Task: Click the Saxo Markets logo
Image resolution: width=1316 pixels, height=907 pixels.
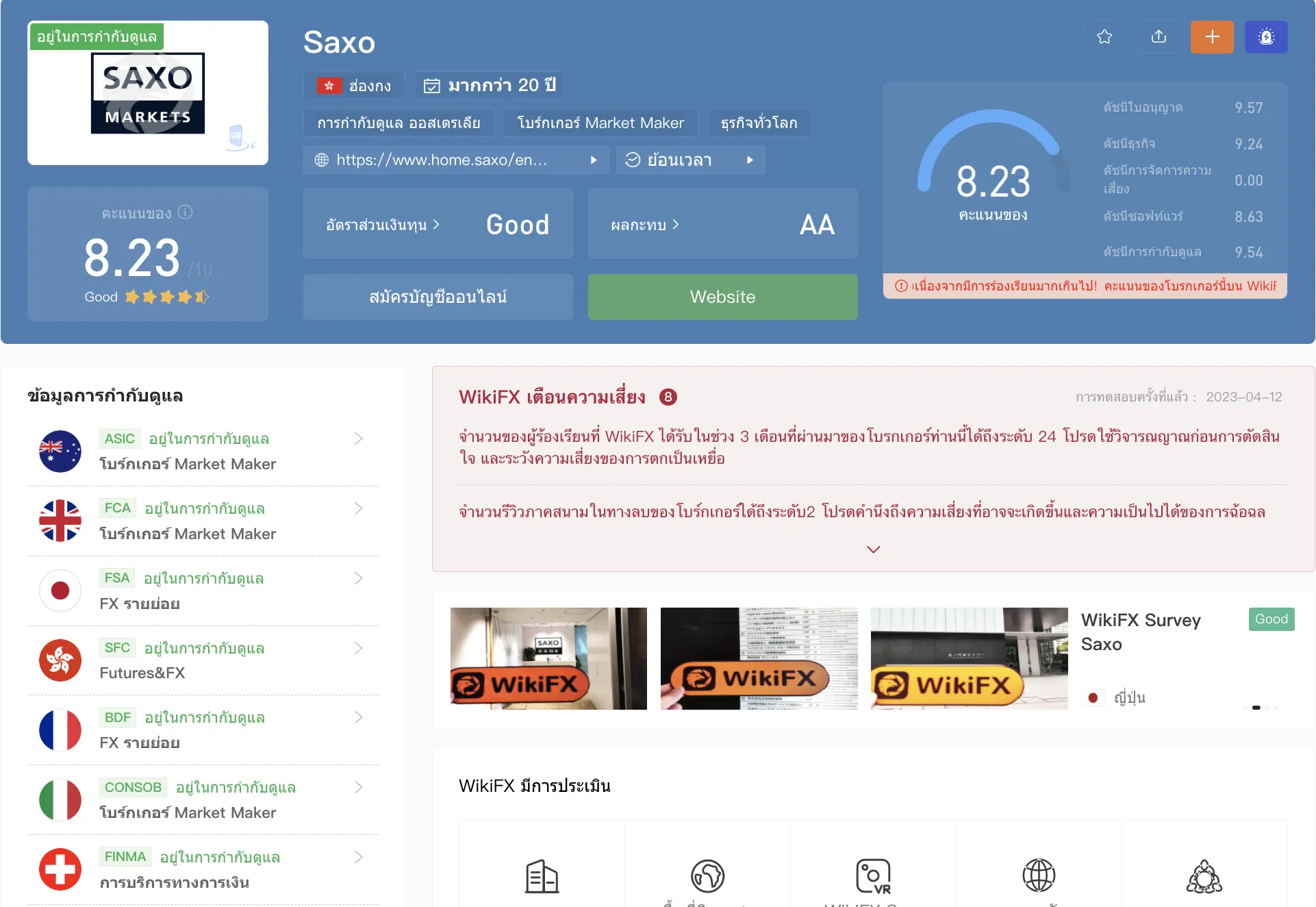Action: coord(148,93)
